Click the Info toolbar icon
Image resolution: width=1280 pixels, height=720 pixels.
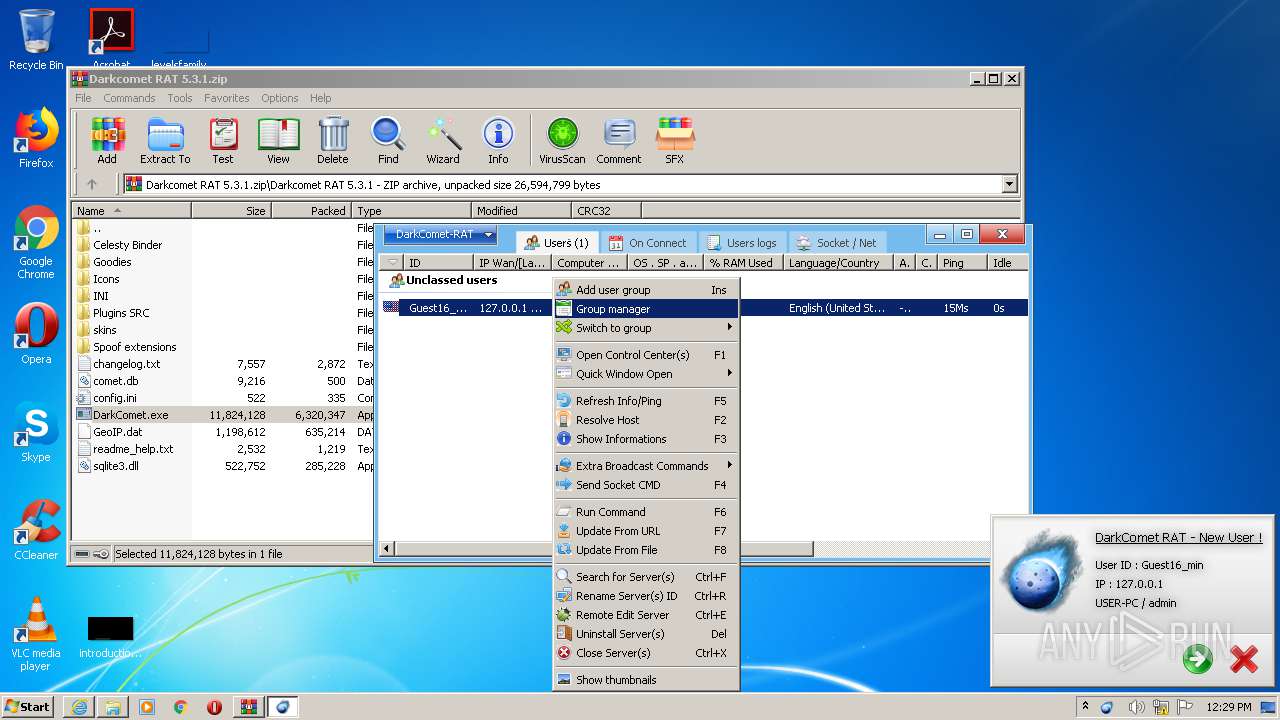pos(498,141)
